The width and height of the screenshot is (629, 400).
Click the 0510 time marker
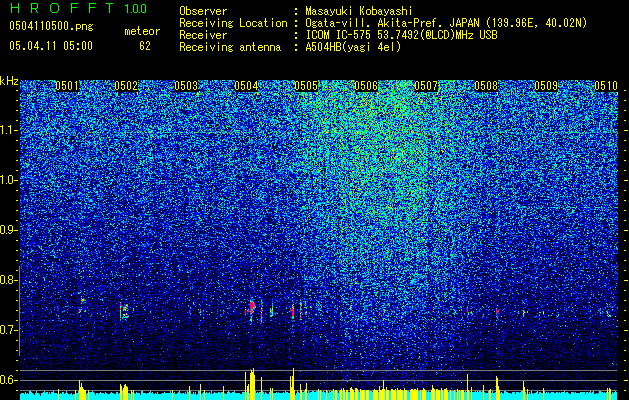tap(606, 86)
